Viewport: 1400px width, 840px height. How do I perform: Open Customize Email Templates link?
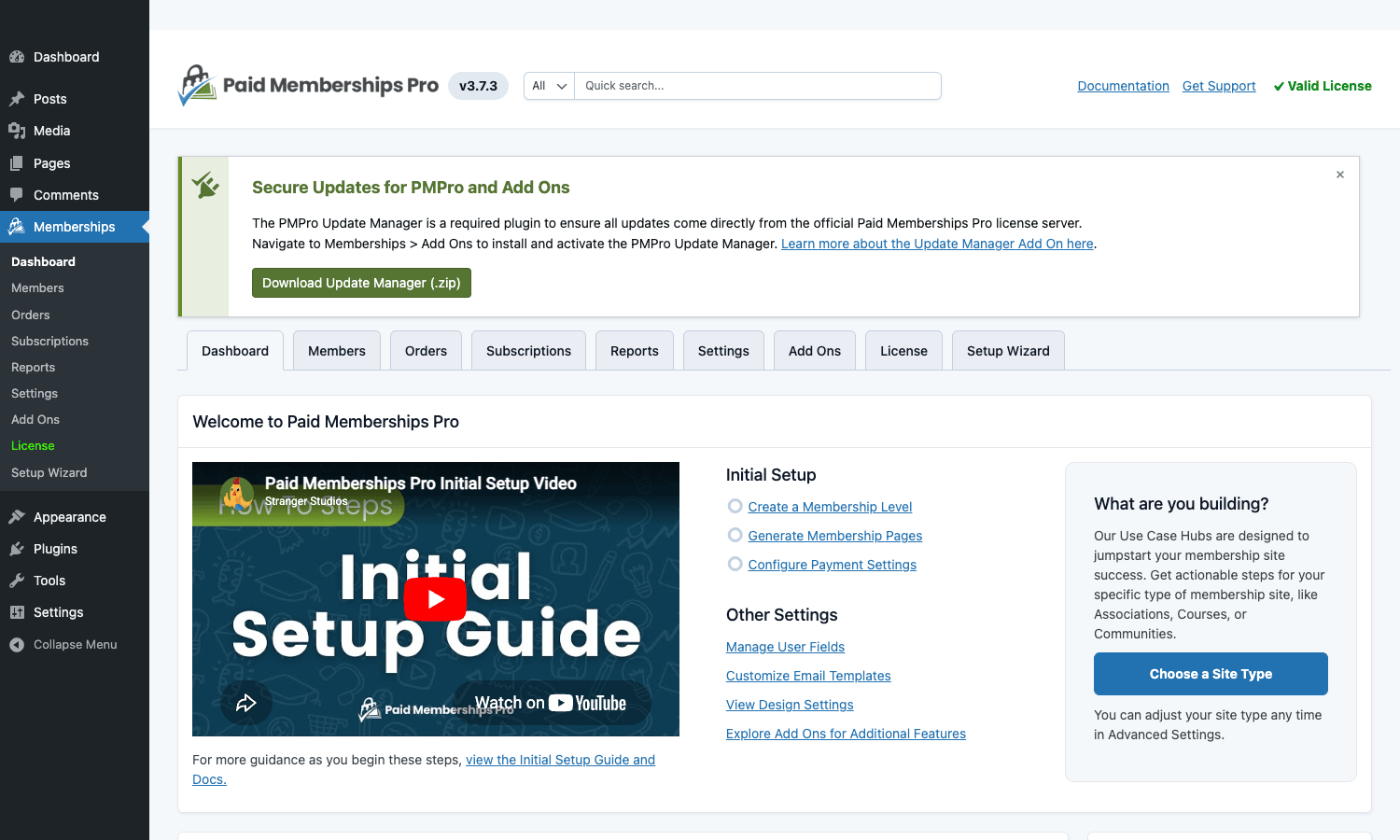click(808, 676)
